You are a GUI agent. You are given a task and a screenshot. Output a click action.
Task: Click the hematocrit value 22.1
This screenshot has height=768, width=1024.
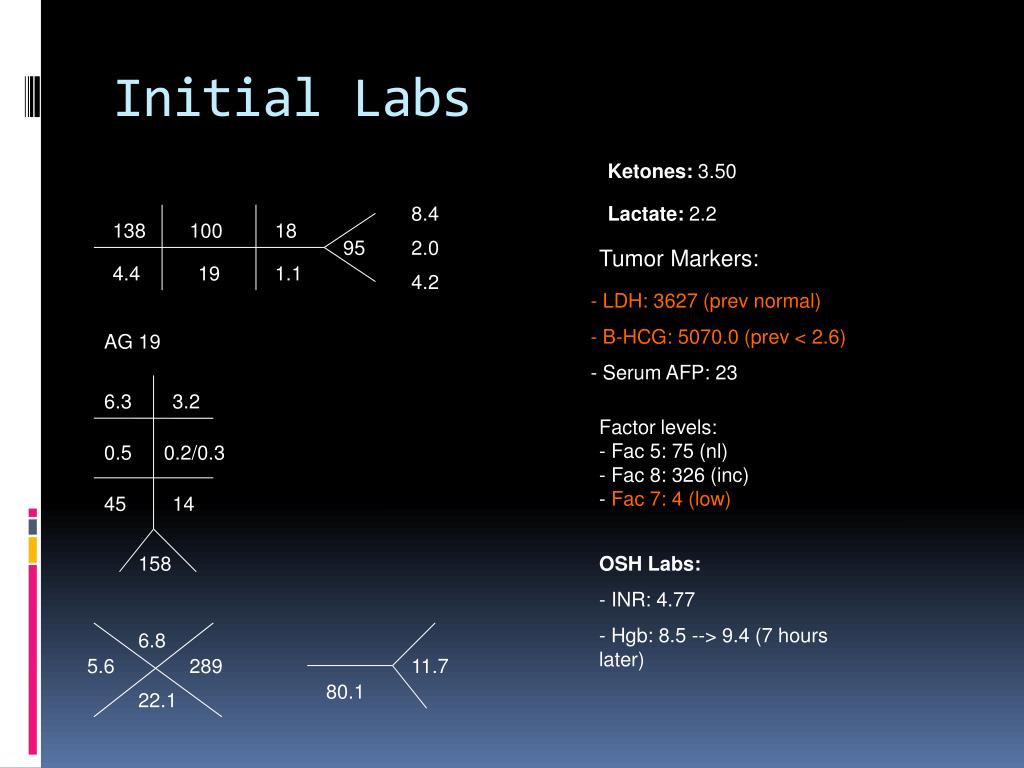point(157,700)
